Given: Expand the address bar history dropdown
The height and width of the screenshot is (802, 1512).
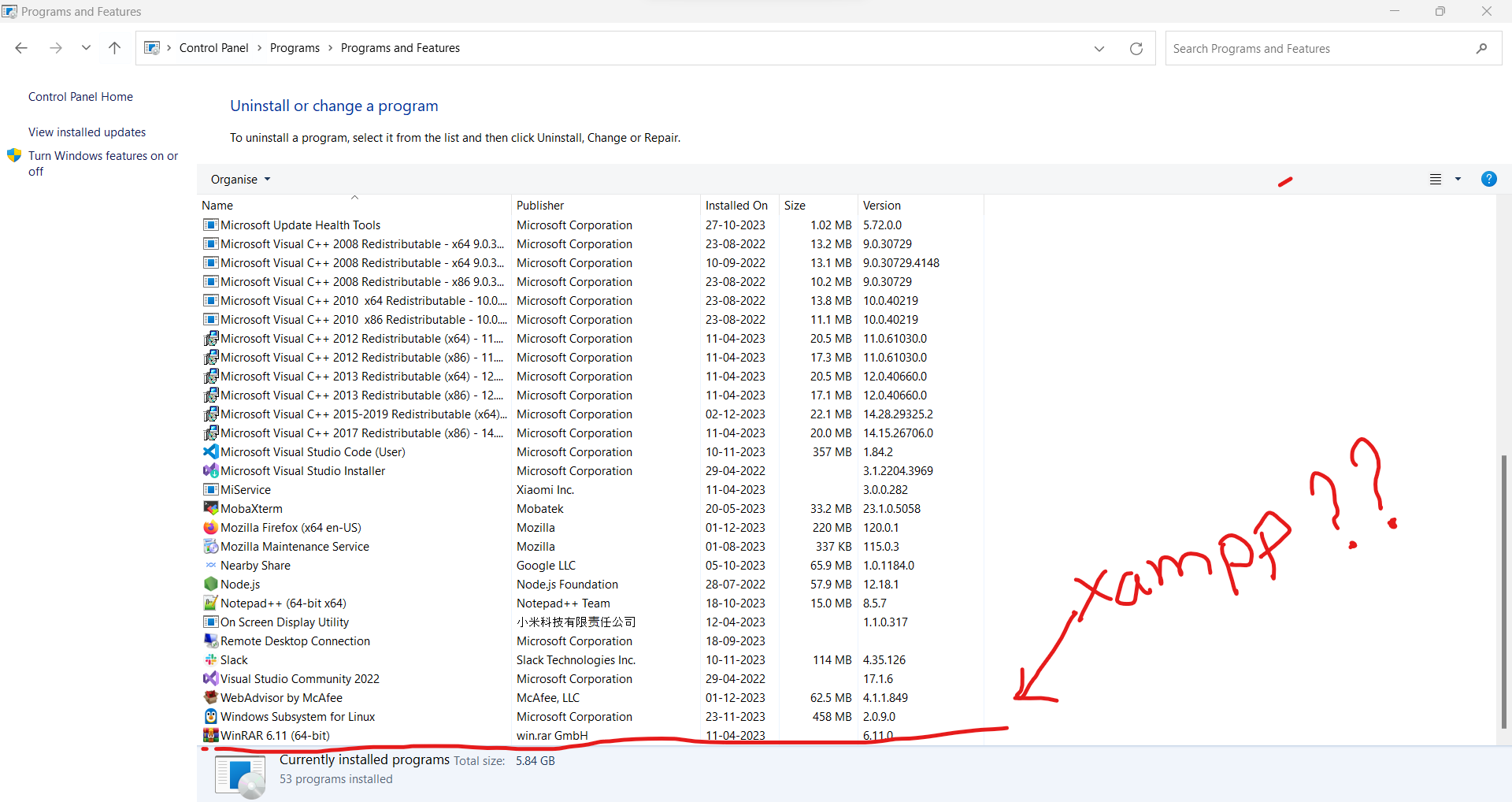Looking at the screenshot, I should (x=1099, y=49).
